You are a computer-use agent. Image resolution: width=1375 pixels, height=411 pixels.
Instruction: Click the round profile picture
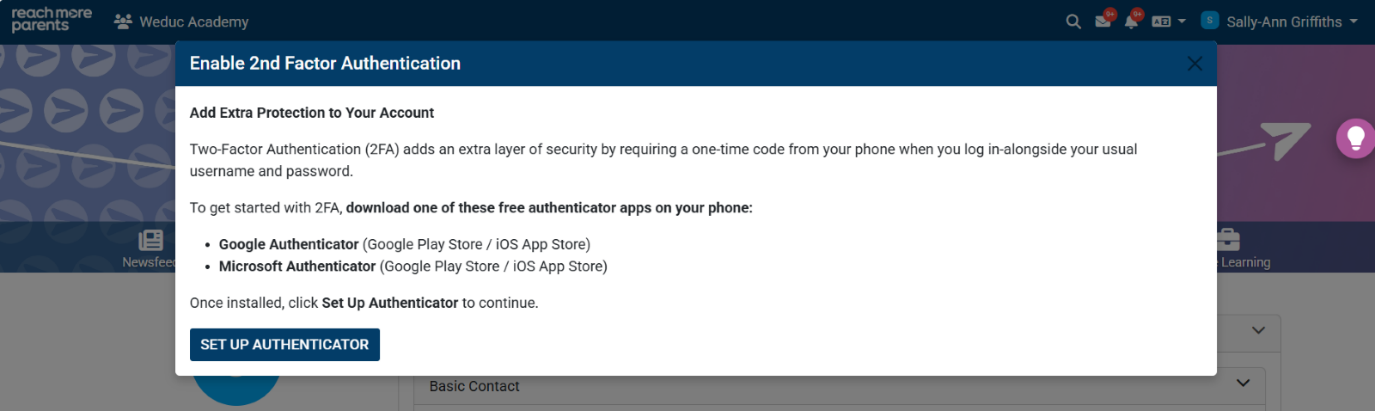pos(236,385)
